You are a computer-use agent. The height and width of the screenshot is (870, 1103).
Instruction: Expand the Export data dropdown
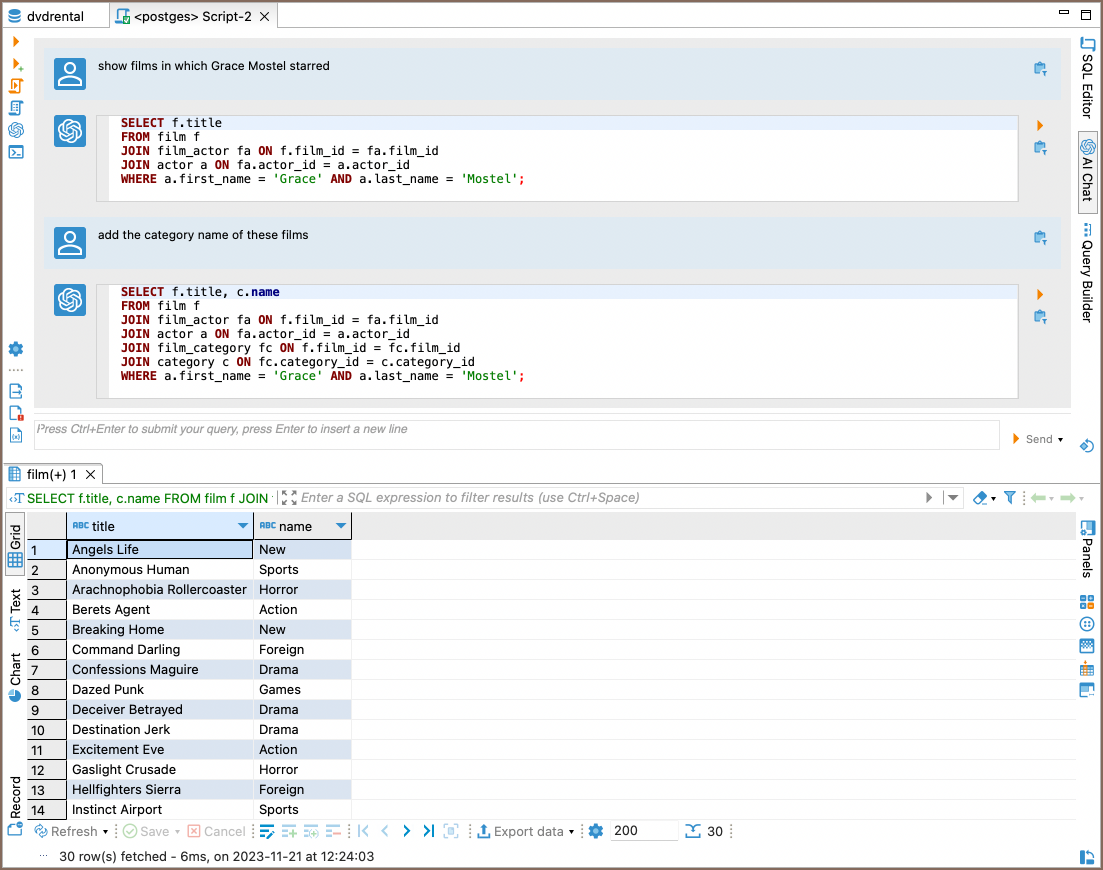tap(572, 832)
